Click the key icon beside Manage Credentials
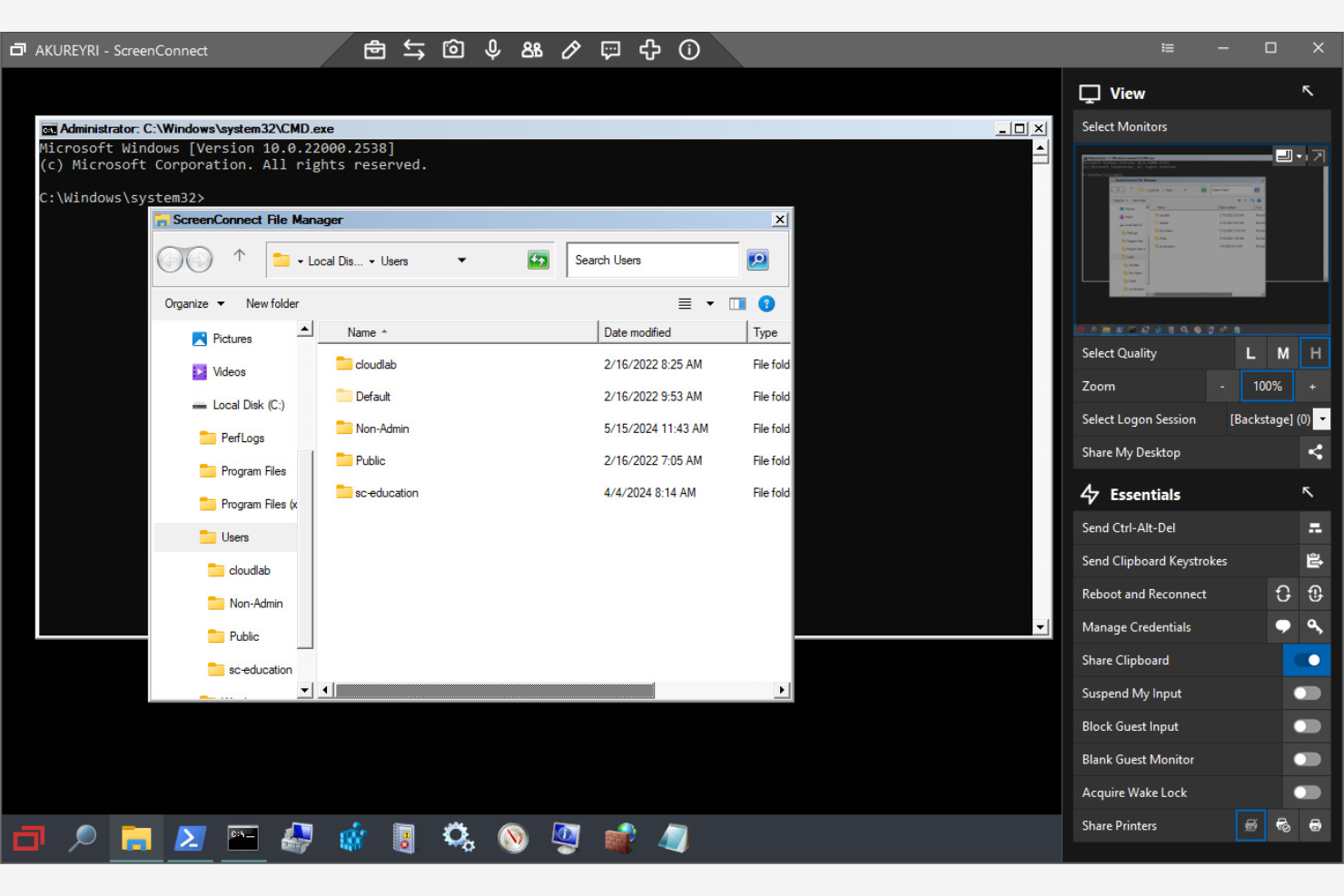1344x896 pixels. (1315, 626)
